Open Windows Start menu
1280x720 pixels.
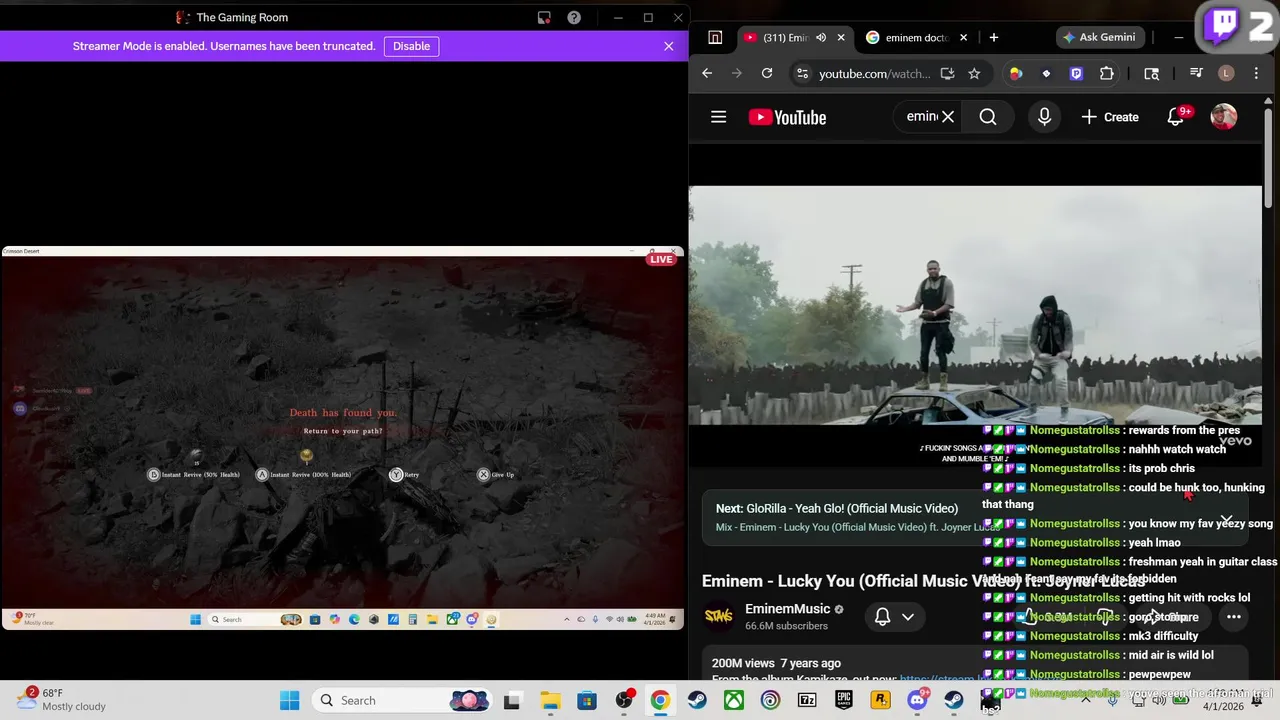pos(289,700)
